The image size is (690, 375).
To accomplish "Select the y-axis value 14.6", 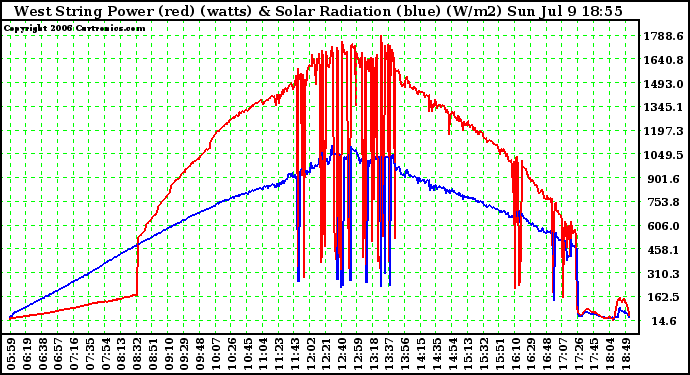I will coord(664,321).
